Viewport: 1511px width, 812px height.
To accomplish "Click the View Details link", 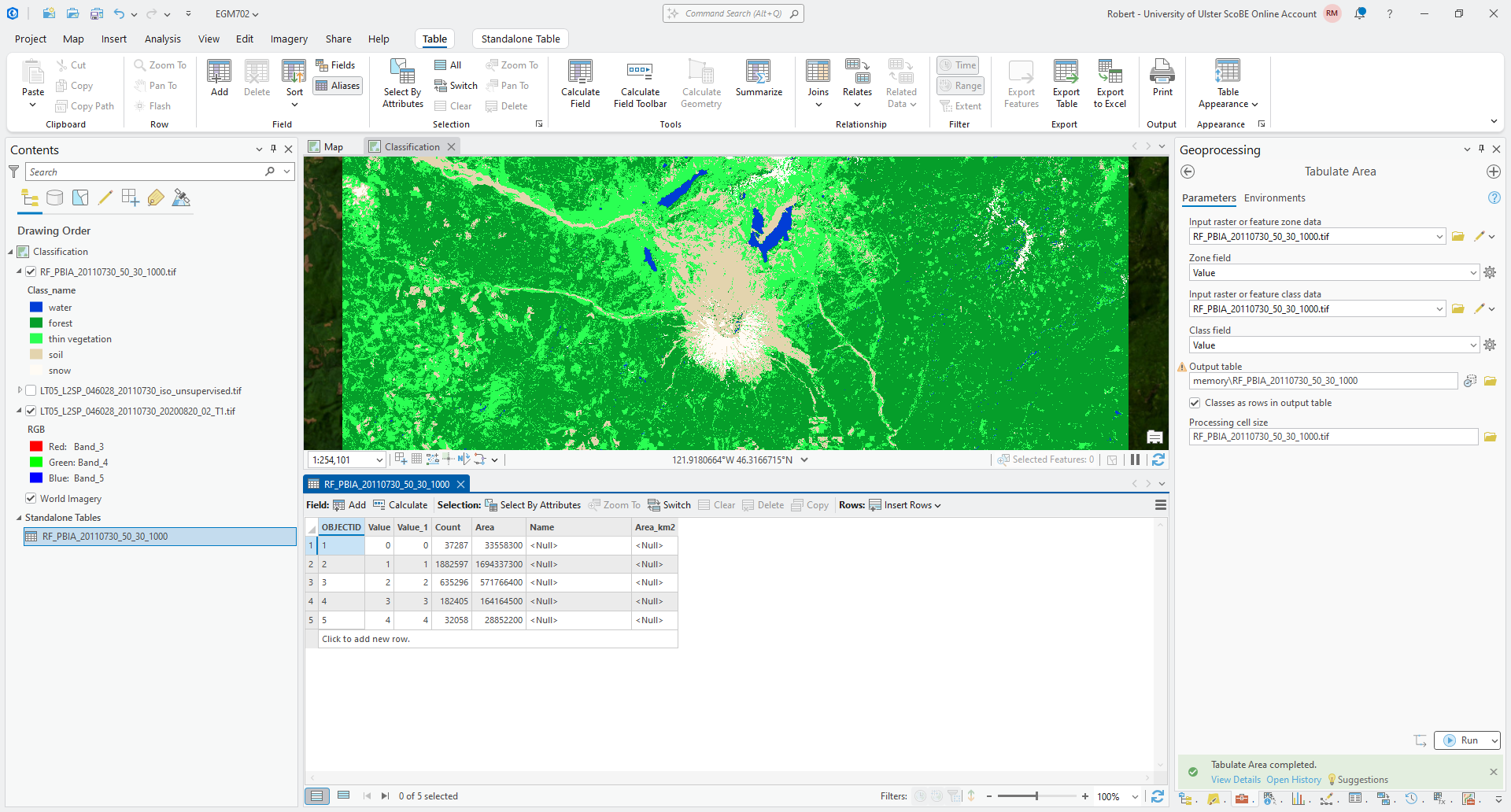I will [x=1235, y=780].
